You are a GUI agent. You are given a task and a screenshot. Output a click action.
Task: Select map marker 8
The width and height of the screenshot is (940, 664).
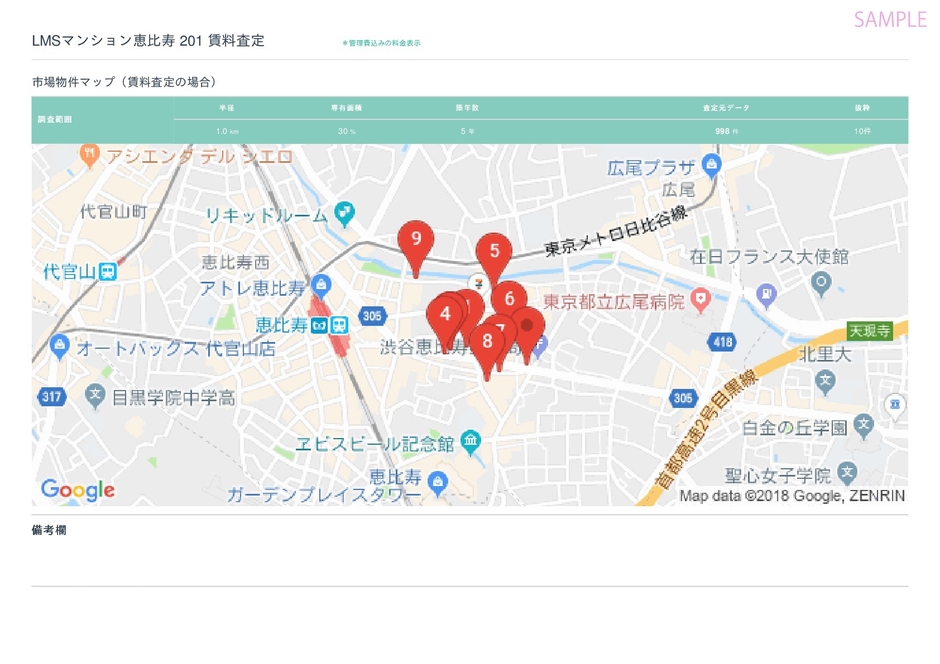[x=487, y=341]
